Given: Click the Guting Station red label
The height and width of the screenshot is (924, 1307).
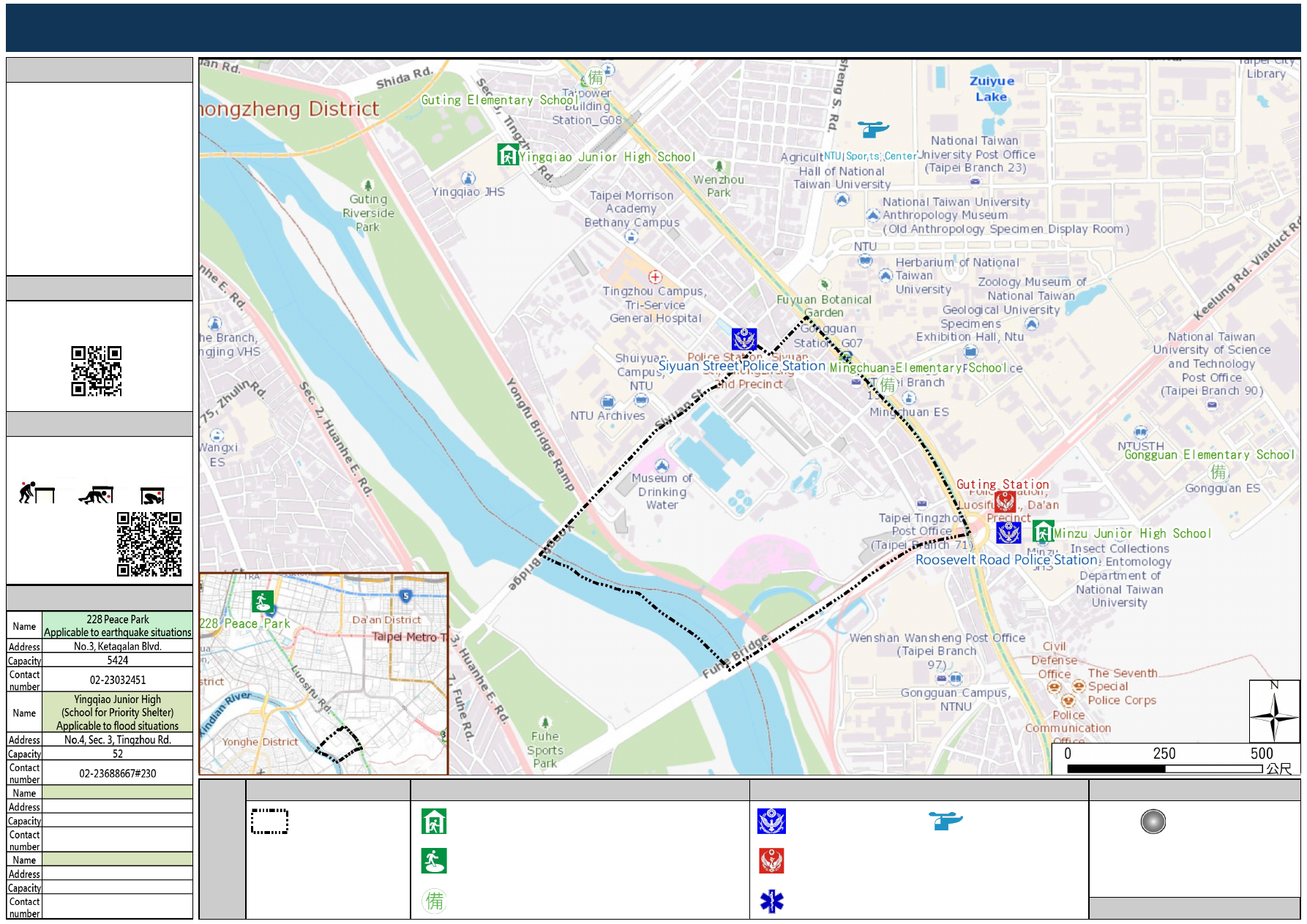Looking at the screenshot, I should [x=1003, y=484].
